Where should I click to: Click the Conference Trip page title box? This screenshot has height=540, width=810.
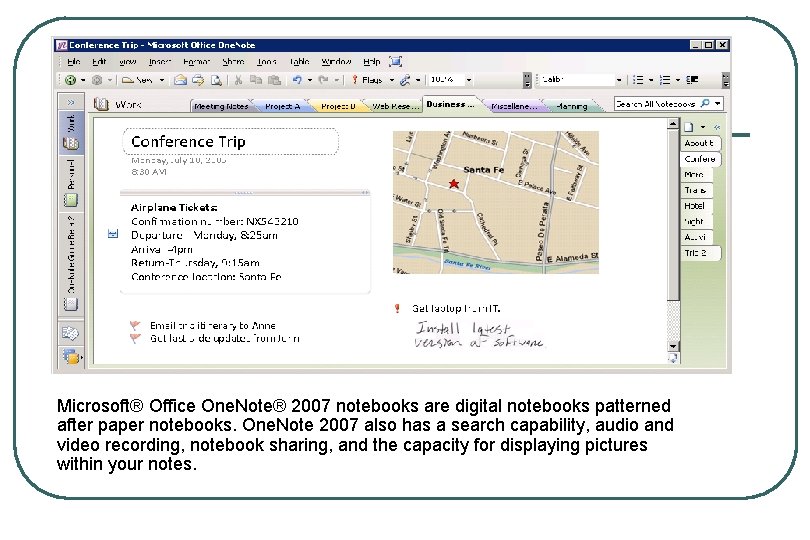pyautogui.click(x=230, y=142)
